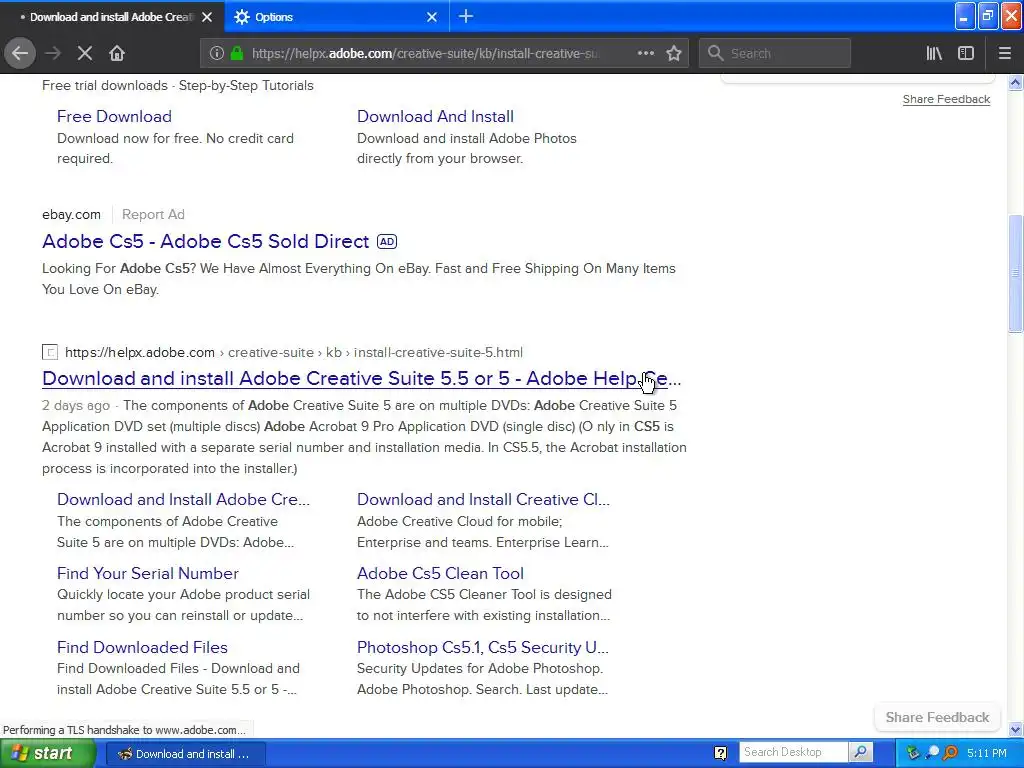Open Adobe Cs5 Clean Tool link
This screenshot has height=768, width=1024.
tap(440, 573)
